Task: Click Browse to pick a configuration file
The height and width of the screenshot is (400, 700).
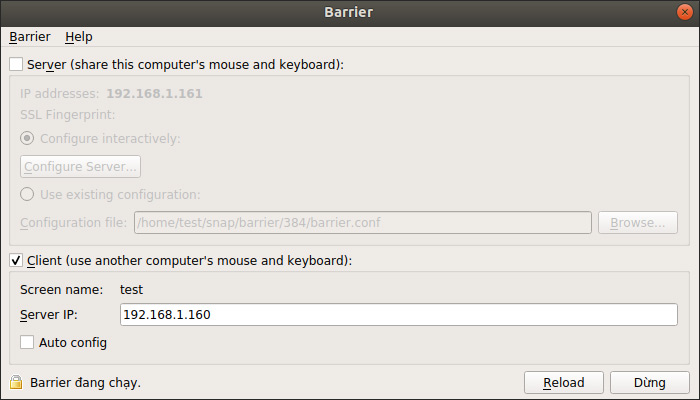Action: pos(638,222)
